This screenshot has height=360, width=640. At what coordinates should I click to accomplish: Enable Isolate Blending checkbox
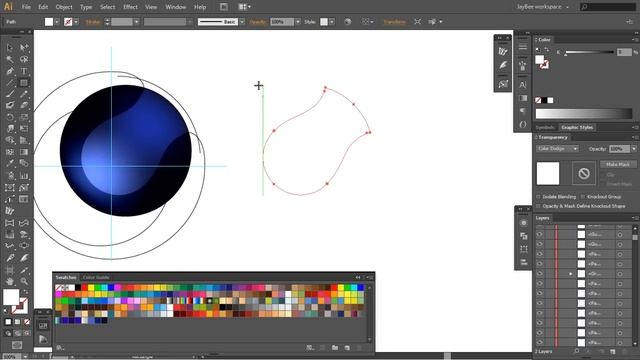(538, 197)
